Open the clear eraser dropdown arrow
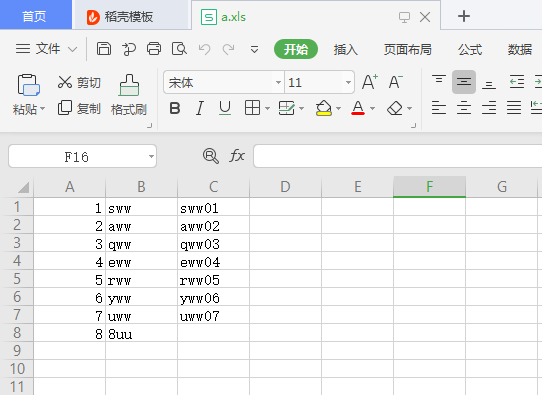Image resolution: width=542 pixels, height=395 pixels. [x=410, y=109]
